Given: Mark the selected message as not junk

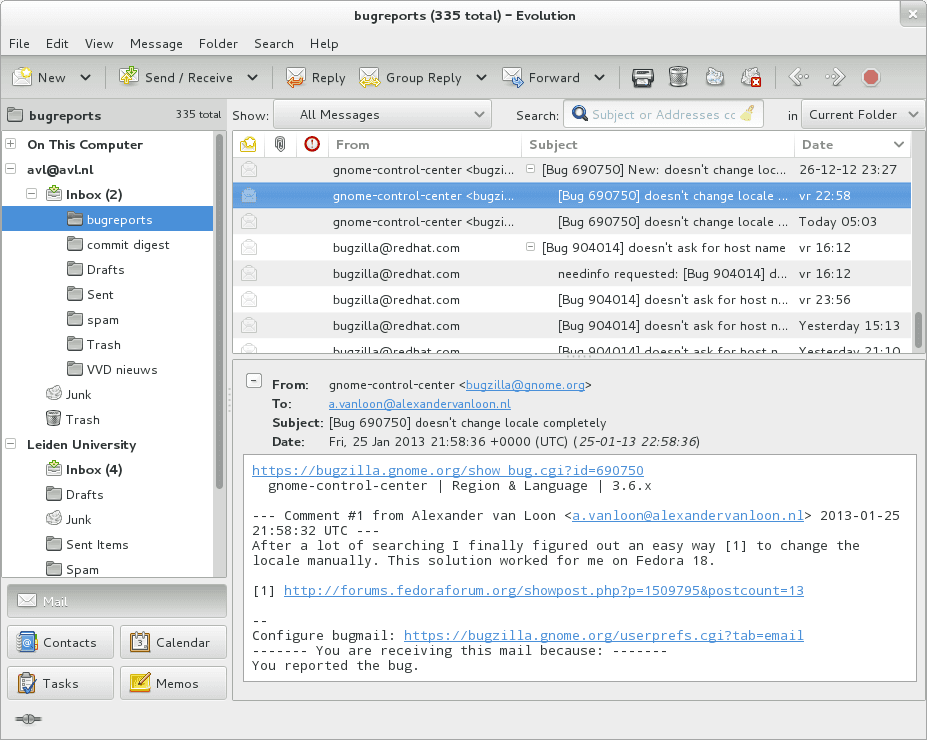Looking at the screenshot, I should pyautogui.click(x=751, y=77).
